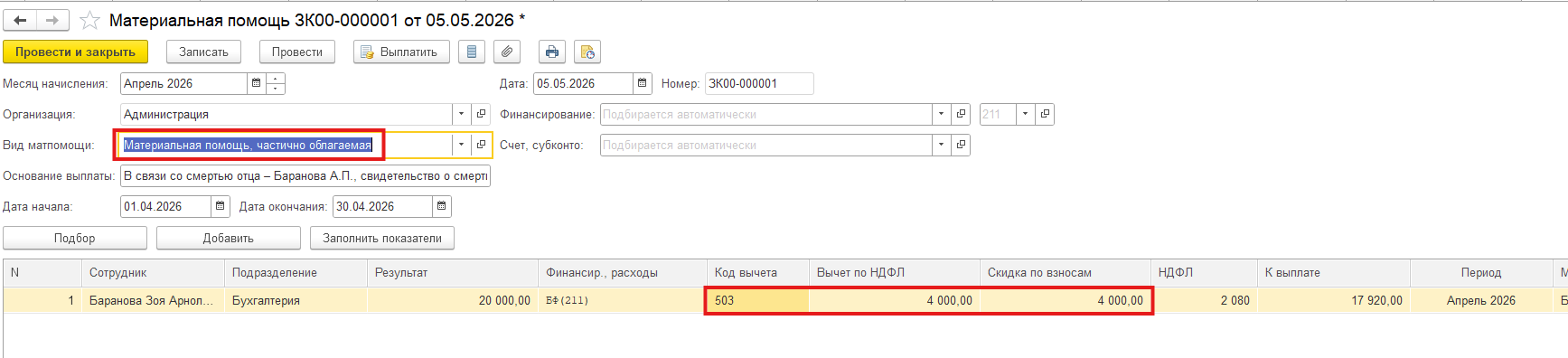Select period cell 'Апрель 2026'
Image resolution: width=1568 pixels, height=358 pixels.
tap(1481, 300)
